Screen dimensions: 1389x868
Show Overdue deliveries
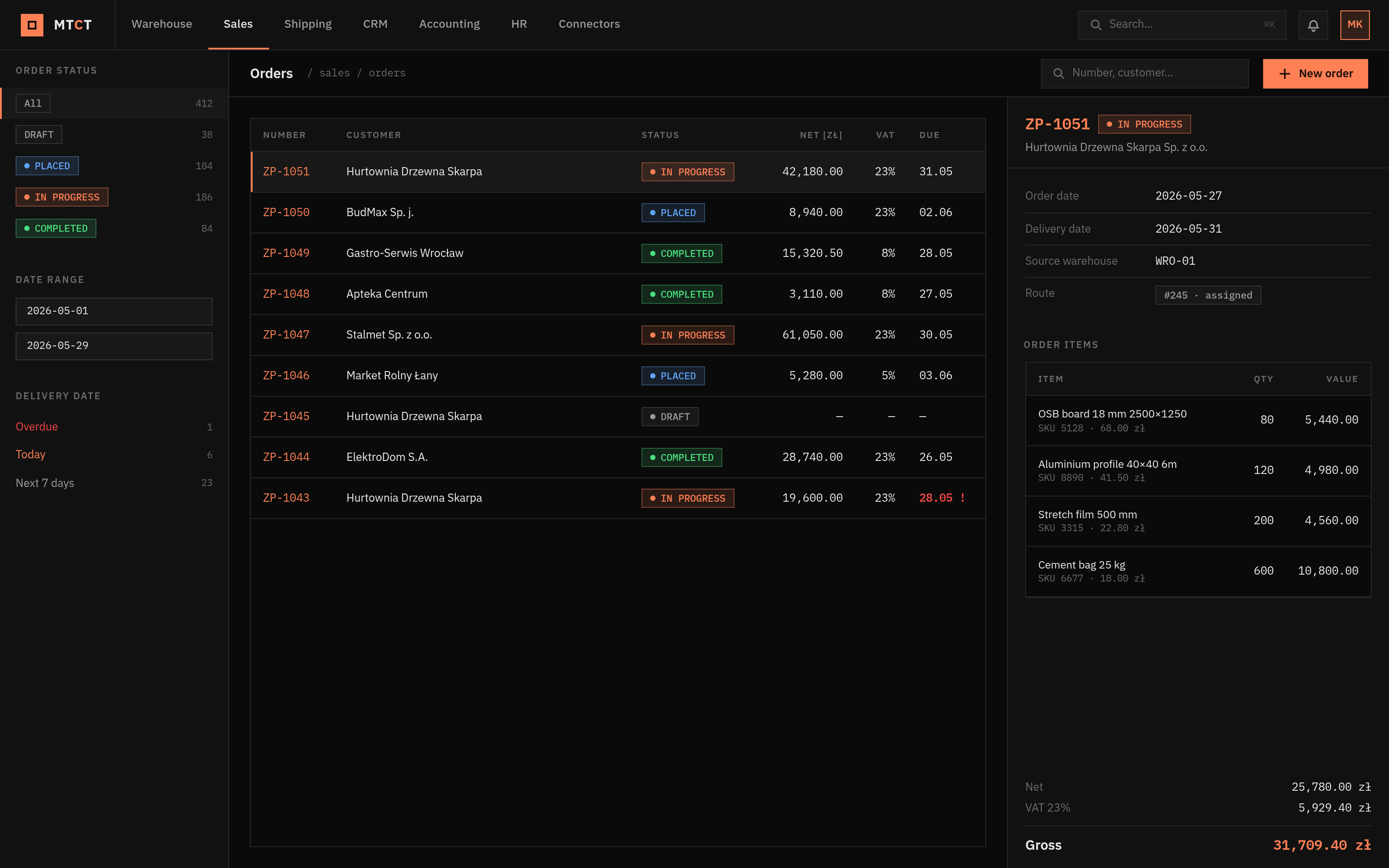pos(114,427)
